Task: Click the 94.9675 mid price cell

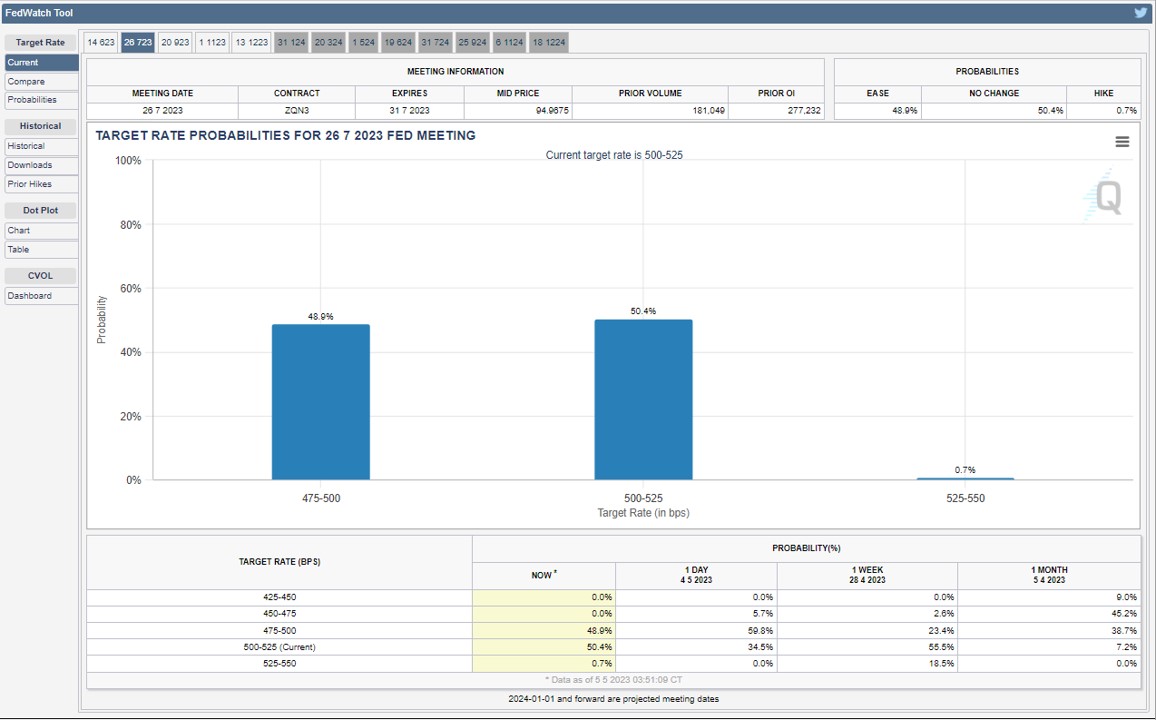Action: [518, 111]
